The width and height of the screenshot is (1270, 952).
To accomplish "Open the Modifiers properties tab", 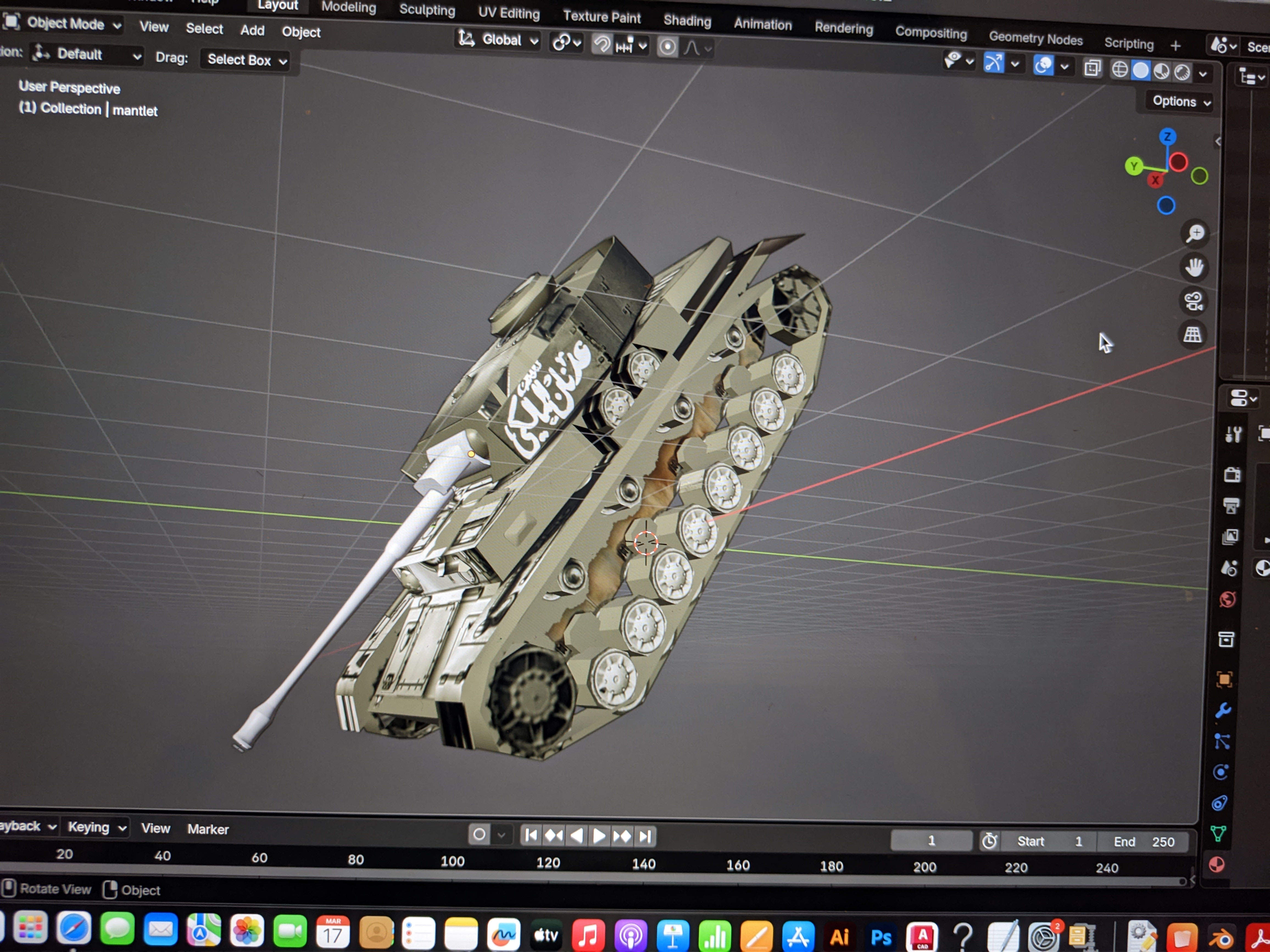I will click(x=1224, y=710).
